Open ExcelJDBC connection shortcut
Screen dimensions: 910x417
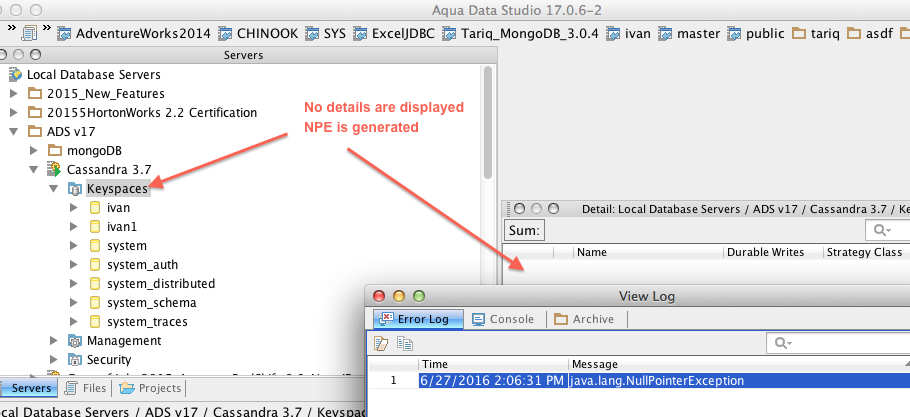click(393, 34)
